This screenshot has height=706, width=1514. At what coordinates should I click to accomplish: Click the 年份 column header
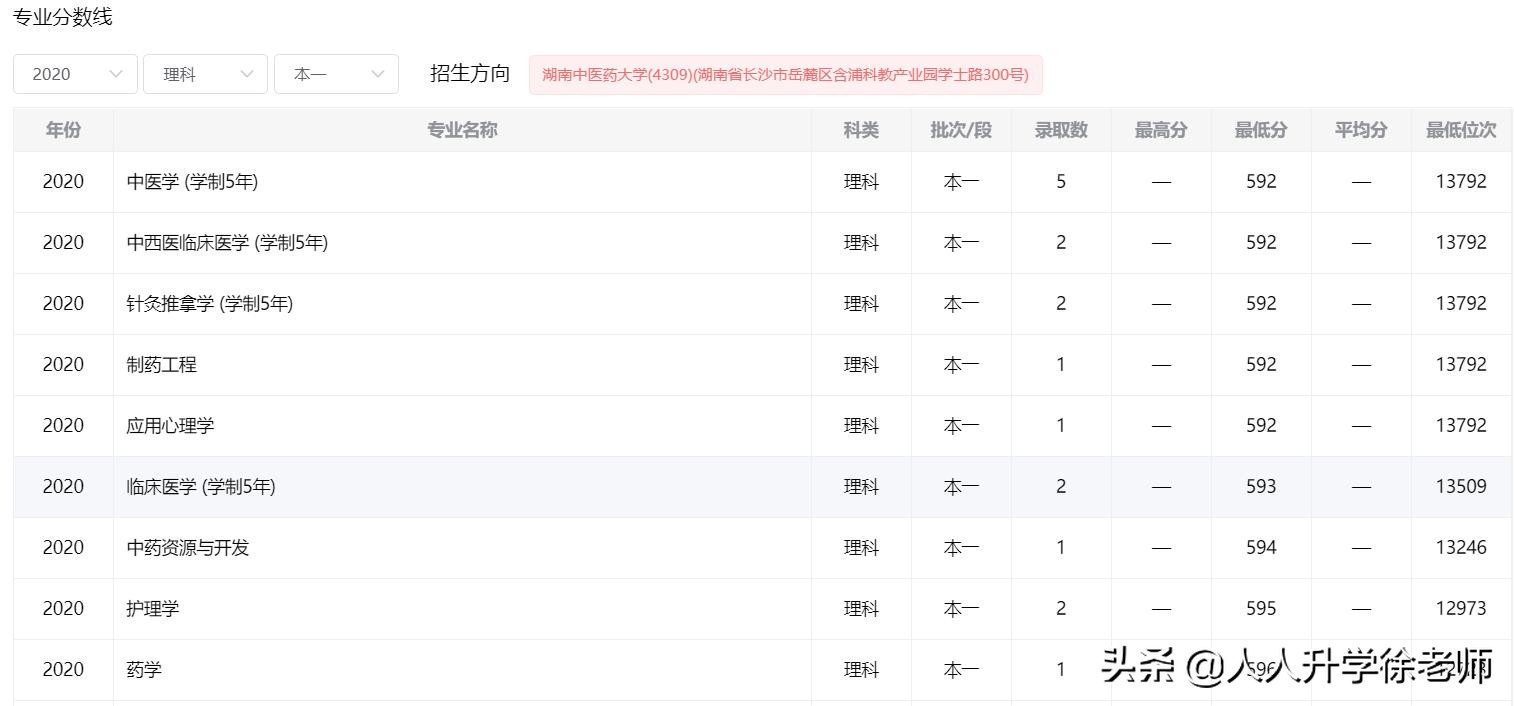coord(63,130)
